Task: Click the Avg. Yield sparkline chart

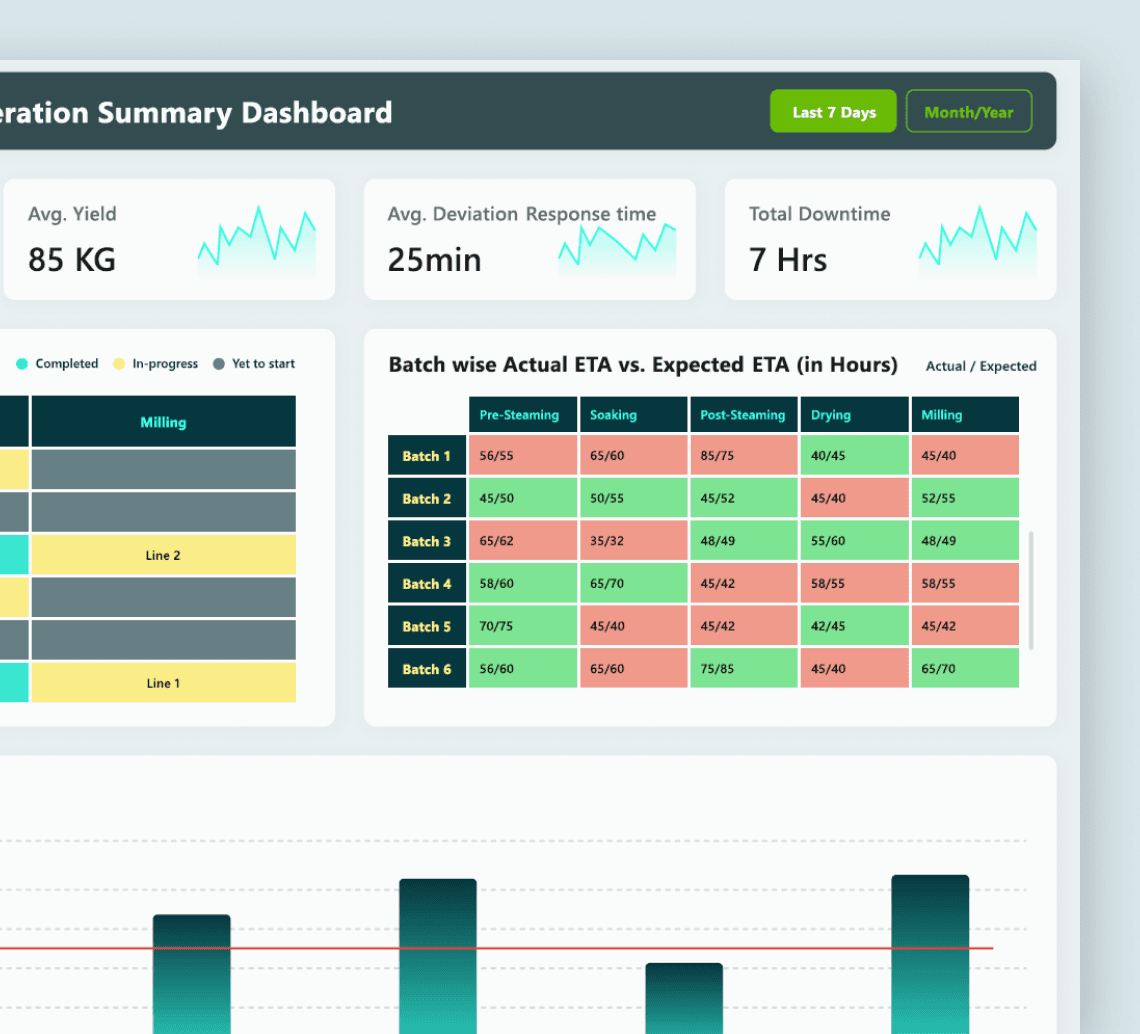Action: [x=257, y=241]
